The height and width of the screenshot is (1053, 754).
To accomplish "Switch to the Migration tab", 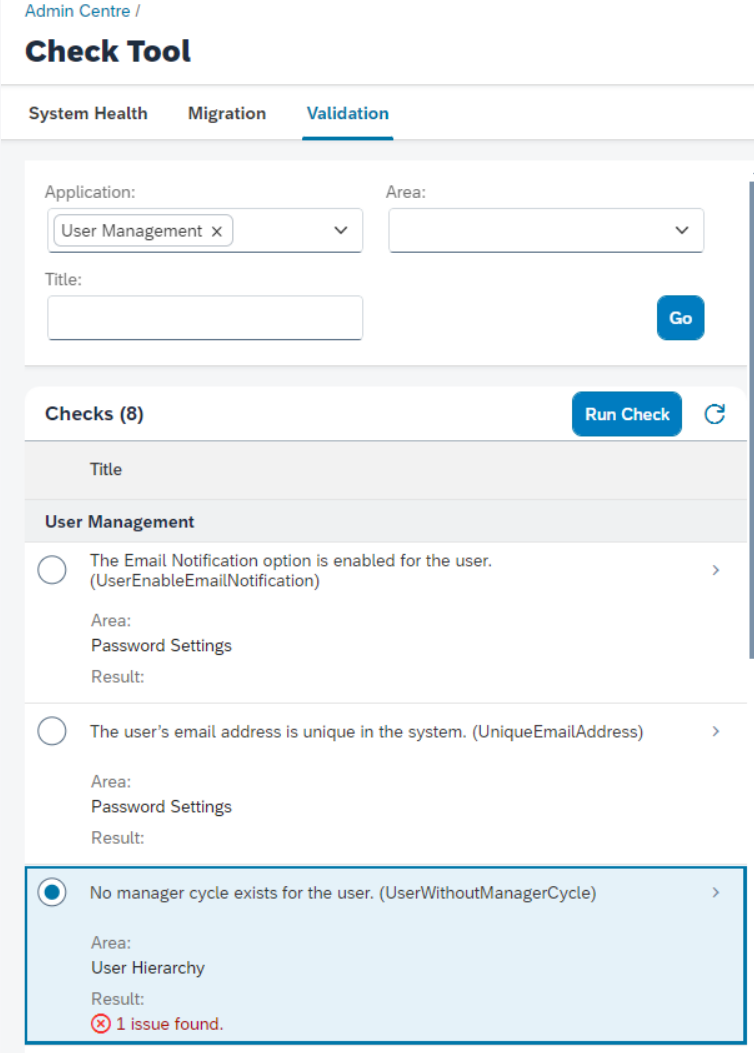I will (x=227, y=113).
